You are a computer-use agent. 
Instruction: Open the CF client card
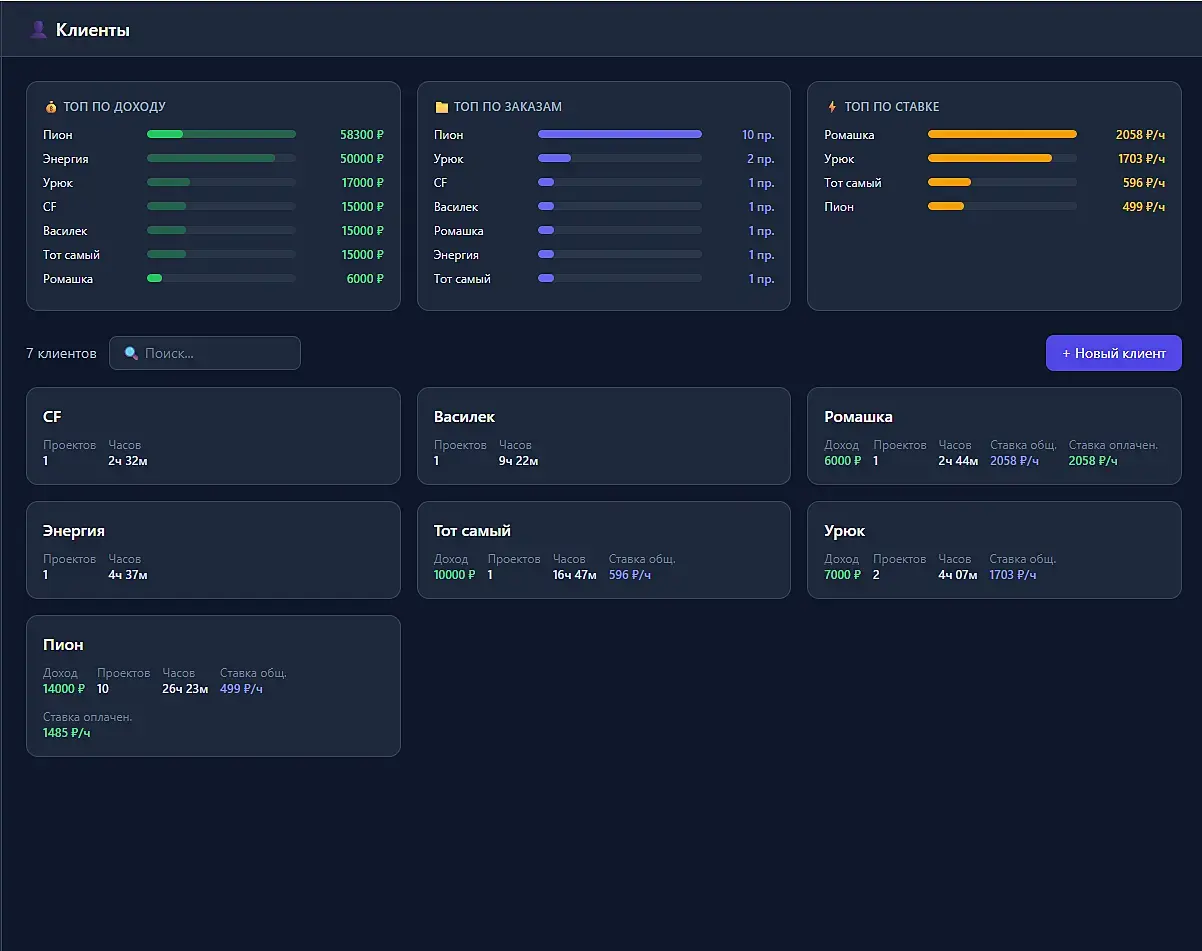point(213,436)
